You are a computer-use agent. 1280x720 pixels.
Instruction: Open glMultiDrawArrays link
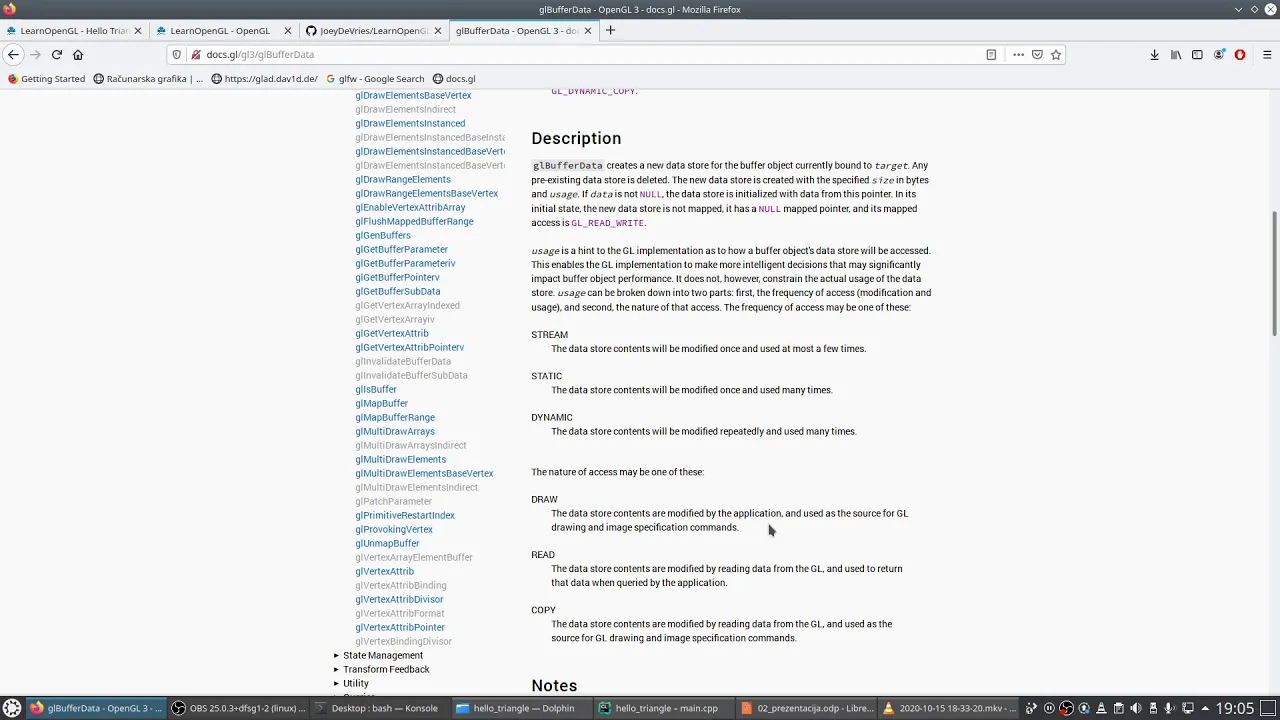[395, 432]
